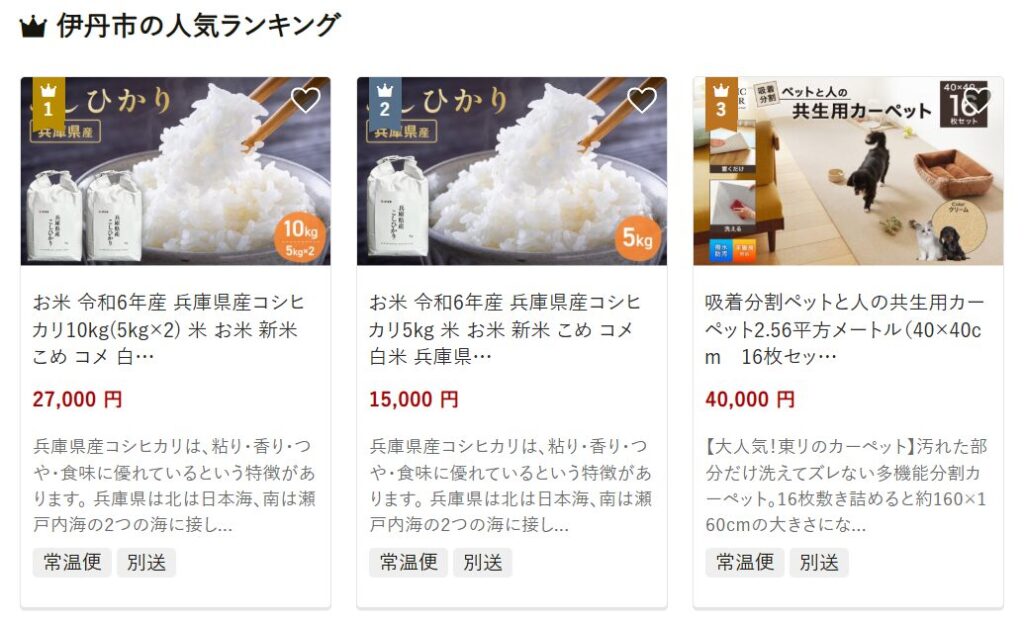Click the rank 3 bronze crown badge
Viewport: 1024px width, 623px height.
(721, 103)
